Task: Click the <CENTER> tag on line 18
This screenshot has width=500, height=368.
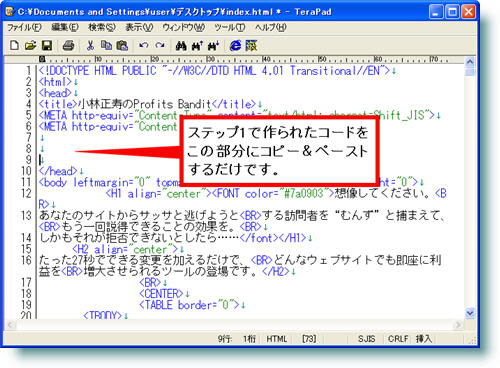Action: click(x=161, y=294)
